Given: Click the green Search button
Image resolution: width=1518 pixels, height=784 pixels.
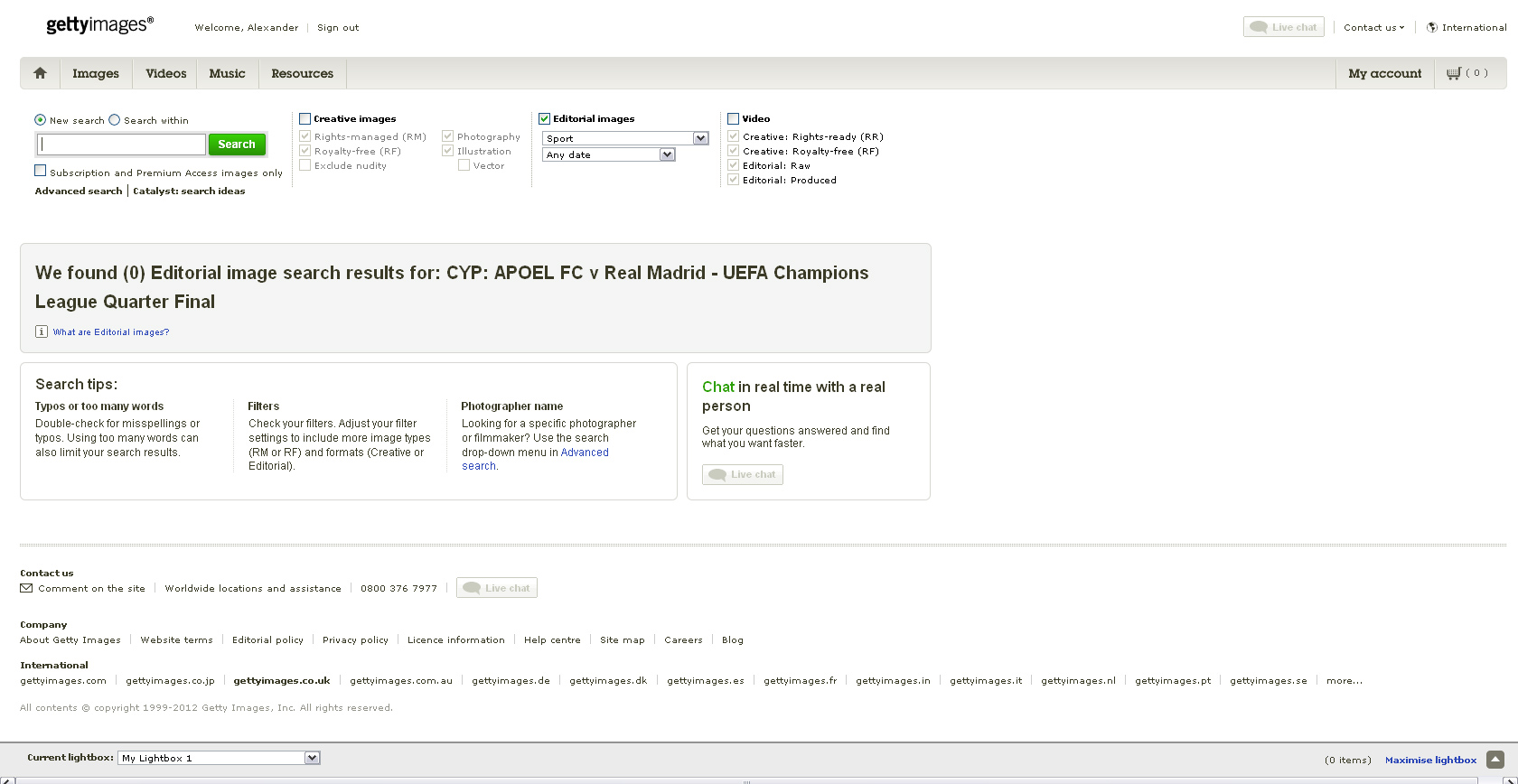Looking at the screenshot, I should pos(237,144).
